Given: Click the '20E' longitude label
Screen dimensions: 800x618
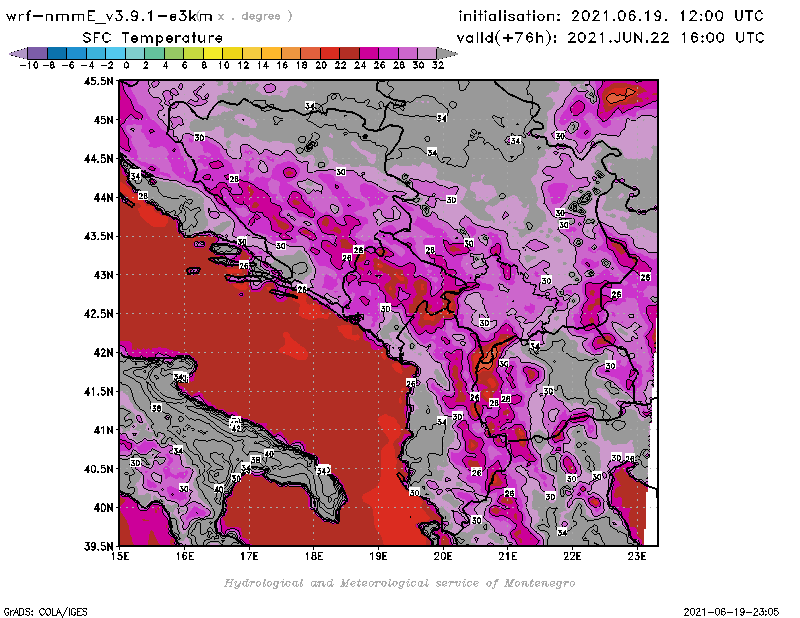Looking at the screenshot, I should pos(443,556).
